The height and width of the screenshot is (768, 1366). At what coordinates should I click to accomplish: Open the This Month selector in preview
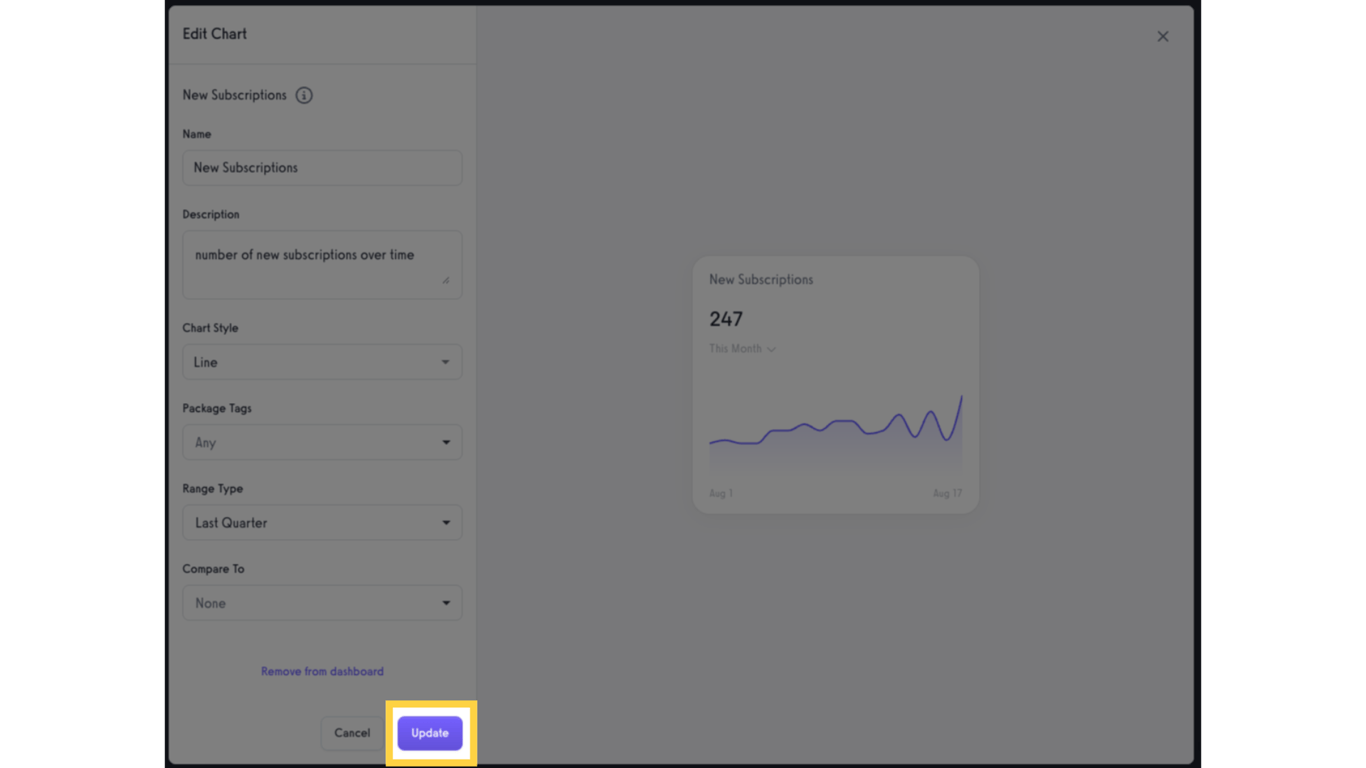click(742, 349)
